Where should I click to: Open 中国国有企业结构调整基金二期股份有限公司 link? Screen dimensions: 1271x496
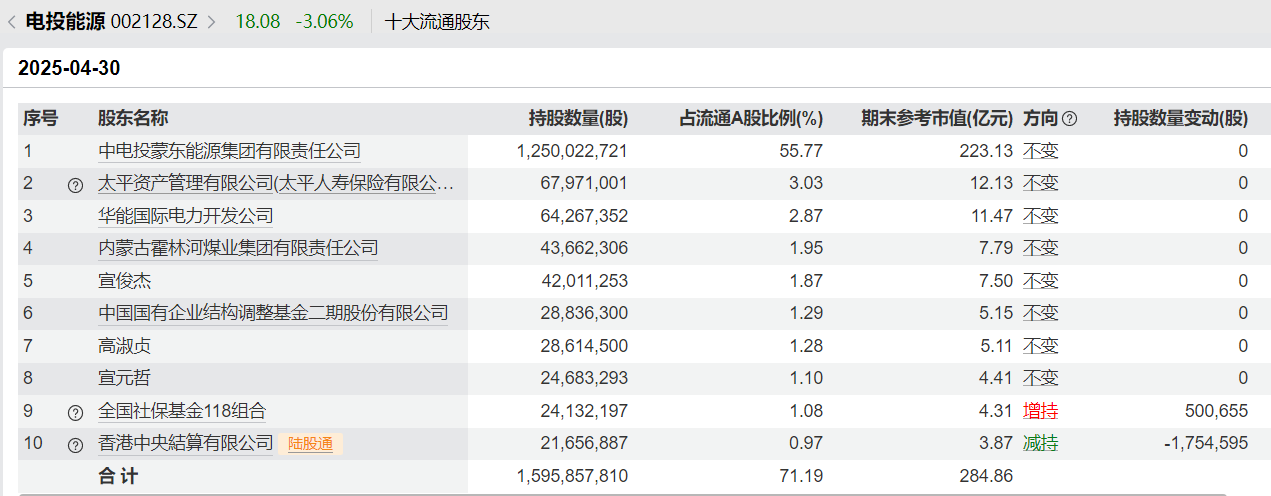(x=273, y=313)
